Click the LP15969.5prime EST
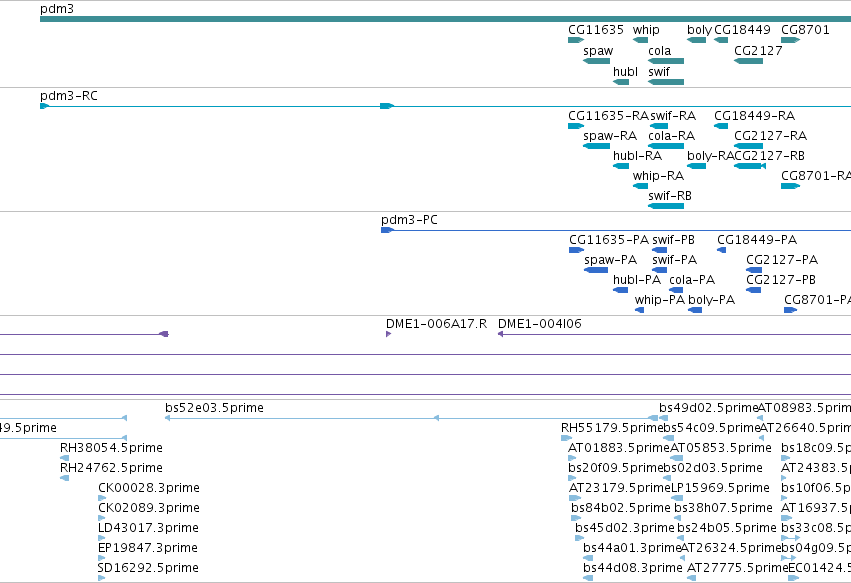Viewport: 851px width, 583px height. tap(675, 498)
